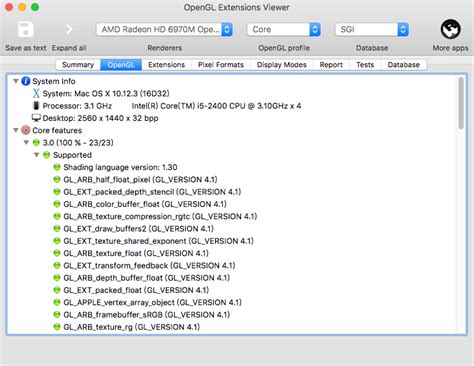The height and width of the screenshot is (366, 474).
Task: Select Shading language version: 1.30 text
Action: tap(120, 167)
